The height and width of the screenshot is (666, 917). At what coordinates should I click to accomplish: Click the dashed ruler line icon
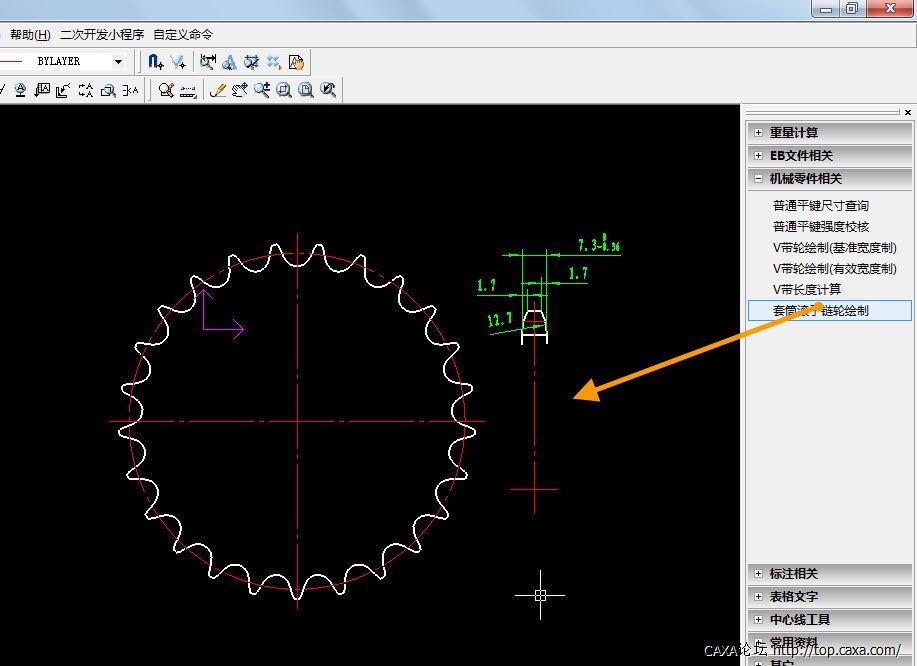[x=188, y=91]
